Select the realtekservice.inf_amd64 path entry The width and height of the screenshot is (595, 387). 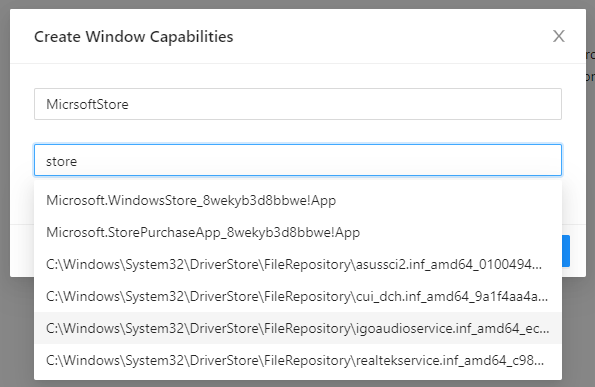(298, 360)
